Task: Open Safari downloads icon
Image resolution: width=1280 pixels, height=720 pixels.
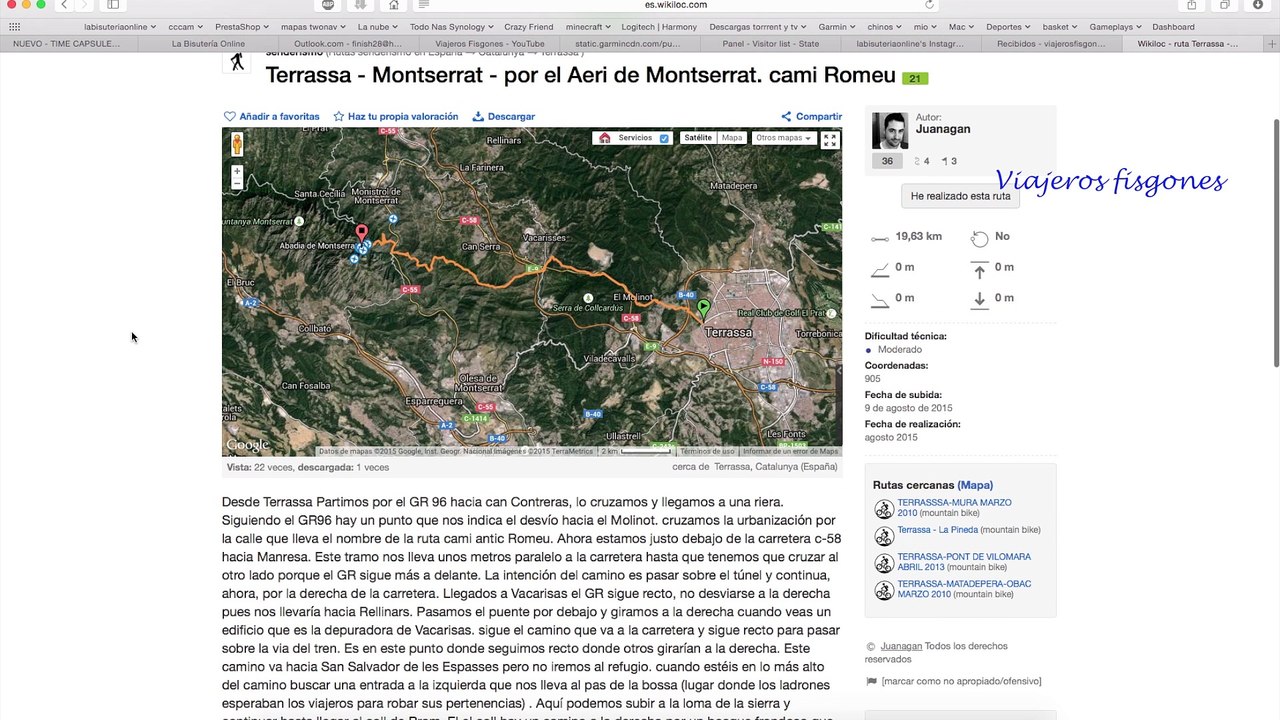Action: click(x=1258, y=5)
